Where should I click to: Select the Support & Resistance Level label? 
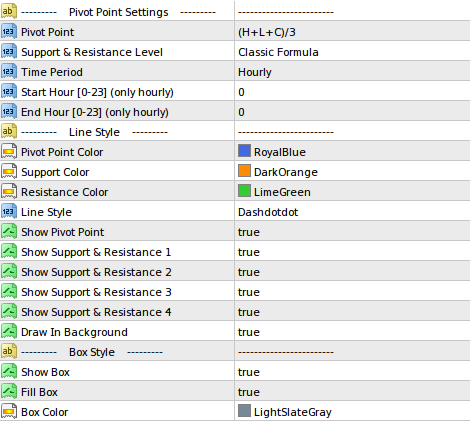coord(92,52)
